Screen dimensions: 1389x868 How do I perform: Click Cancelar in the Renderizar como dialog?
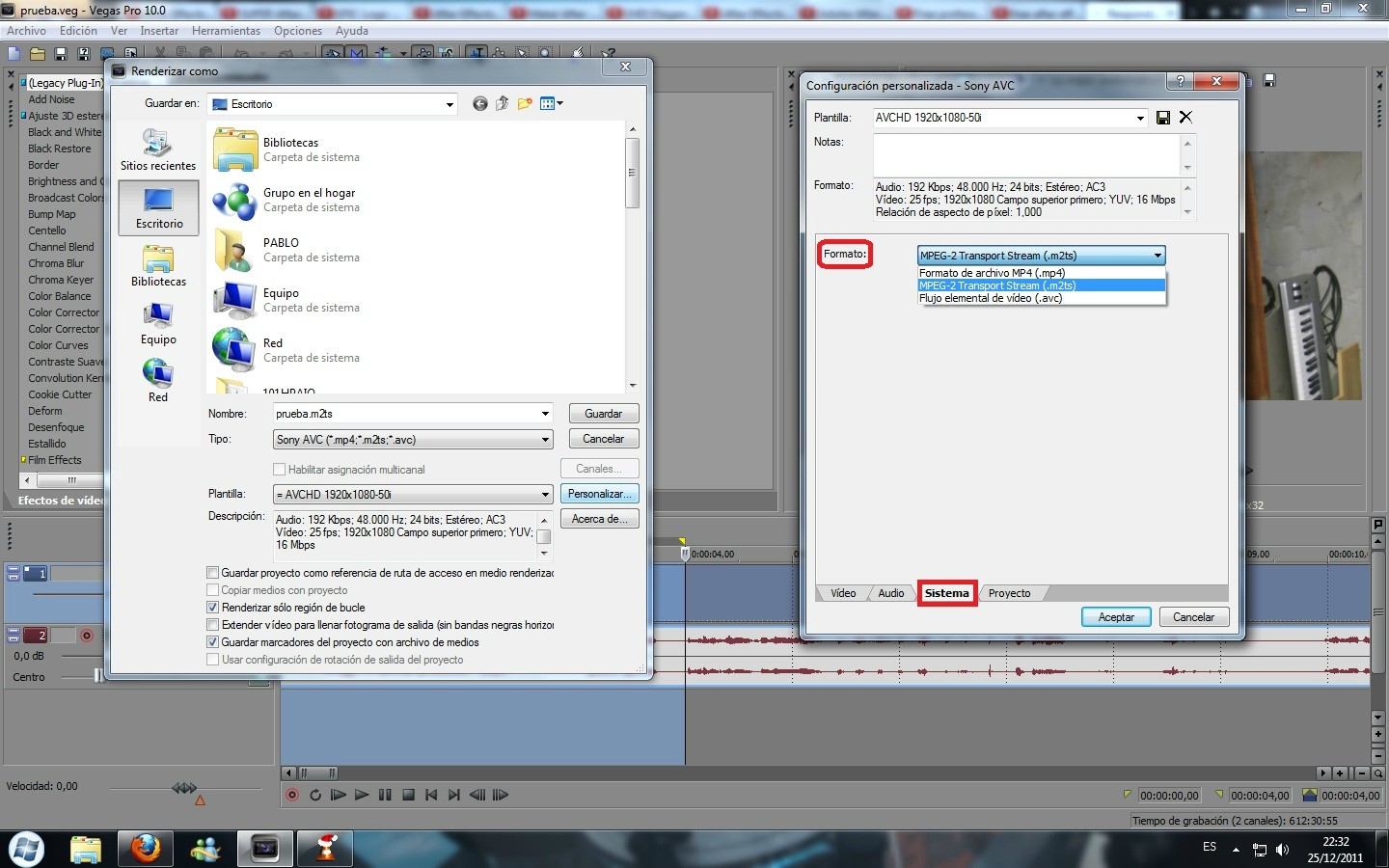[x=604, y=439]
